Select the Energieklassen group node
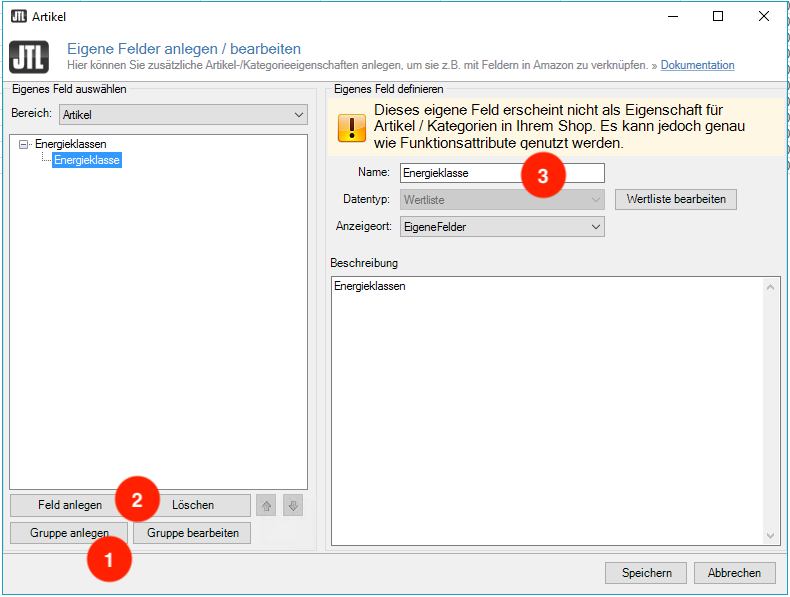Viewport: 790px width, 597px height. (x=71, y=144)
